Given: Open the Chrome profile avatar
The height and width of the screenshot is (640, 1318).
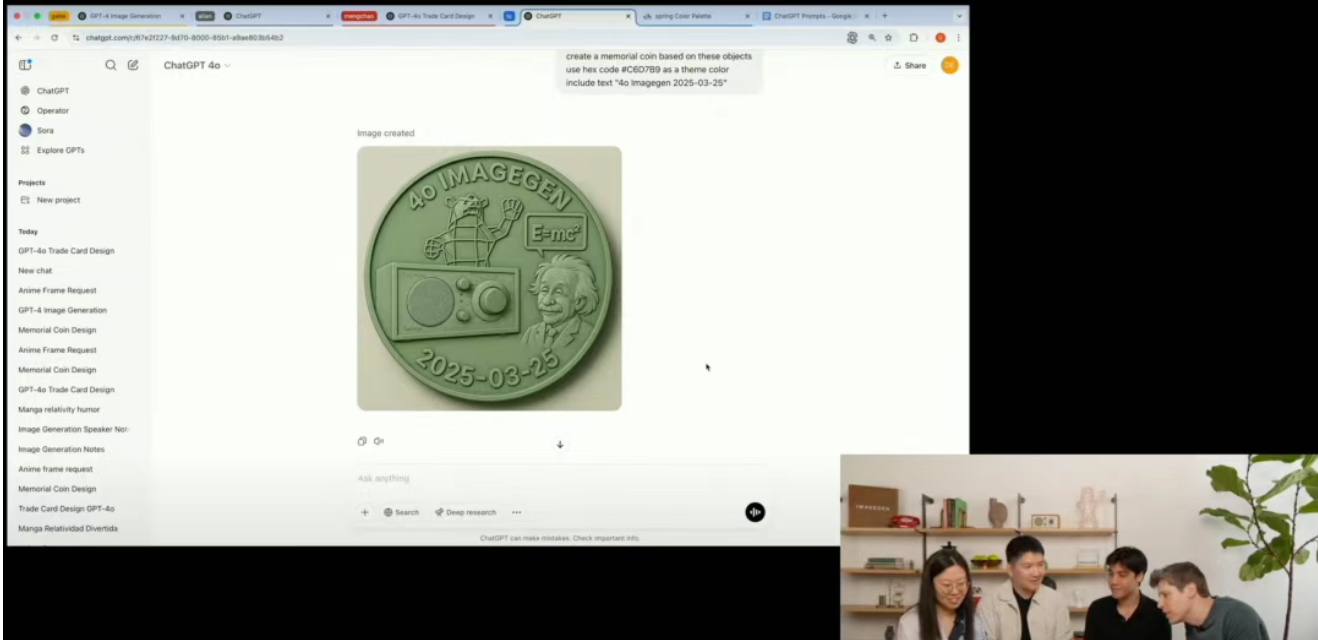Looking at the screenshot, I should pyautogui.click(x=940, y=37).
